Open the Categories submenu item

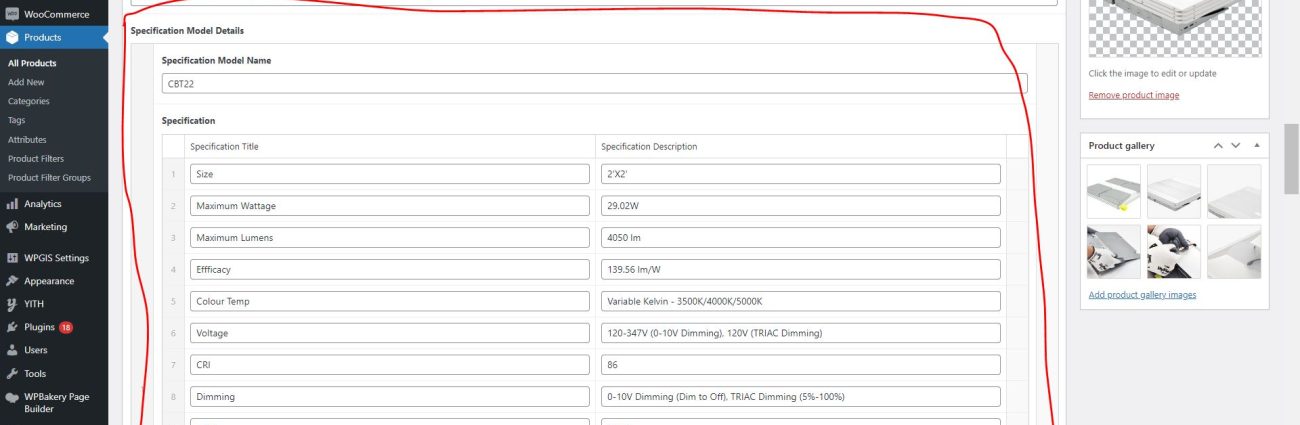[x=28, y=101]
